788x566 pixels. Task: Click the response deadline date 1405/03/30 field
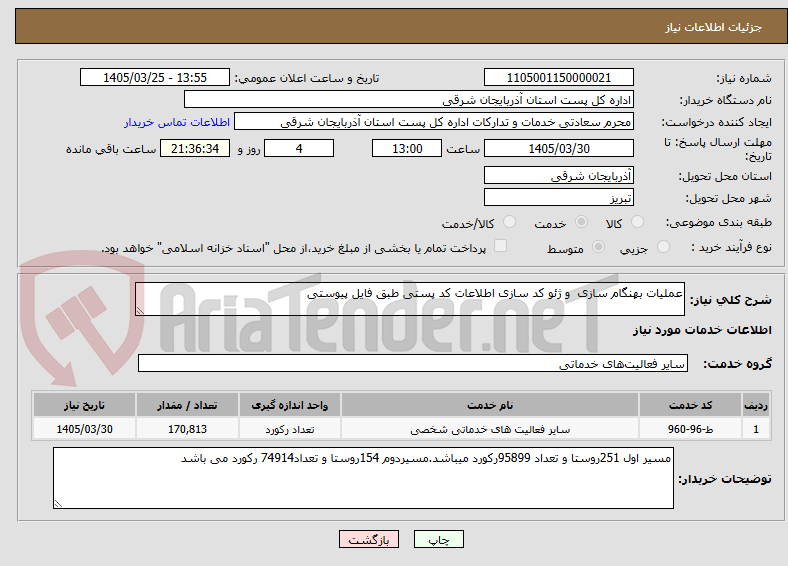pos(558,148)
